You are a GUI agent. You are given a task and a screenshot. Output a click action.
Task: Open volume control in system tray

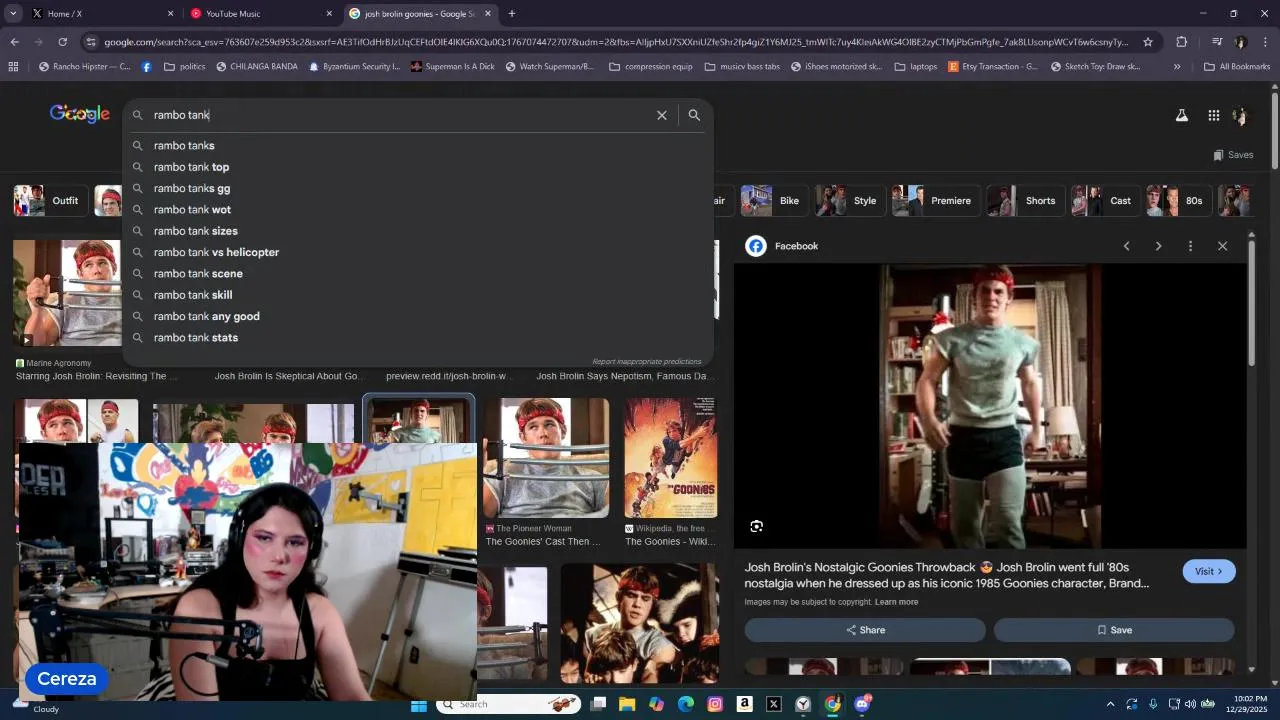(1190, 704)
